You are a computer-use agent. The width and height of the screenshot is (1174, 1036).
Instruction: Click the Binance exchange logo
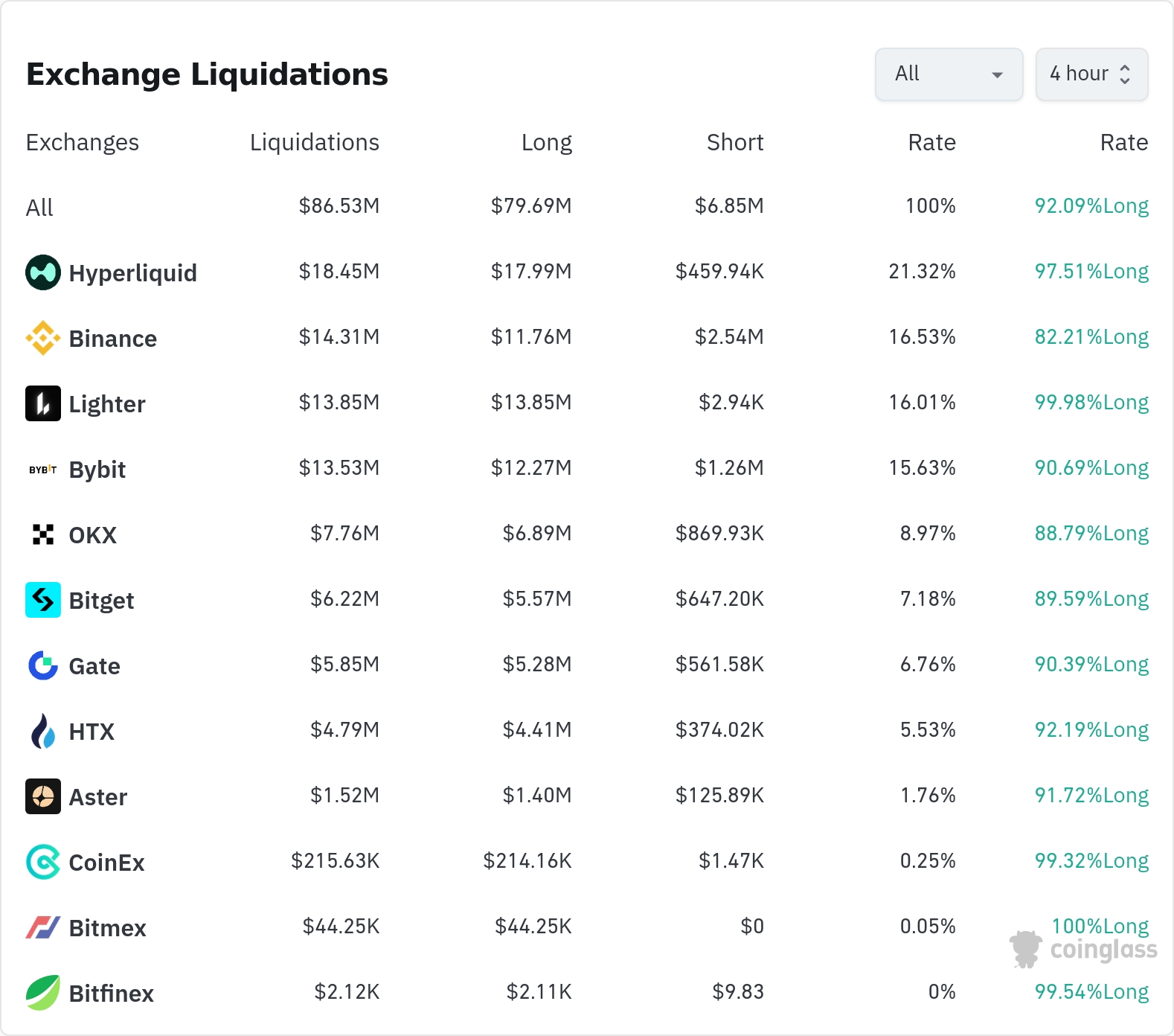point(43,338)
